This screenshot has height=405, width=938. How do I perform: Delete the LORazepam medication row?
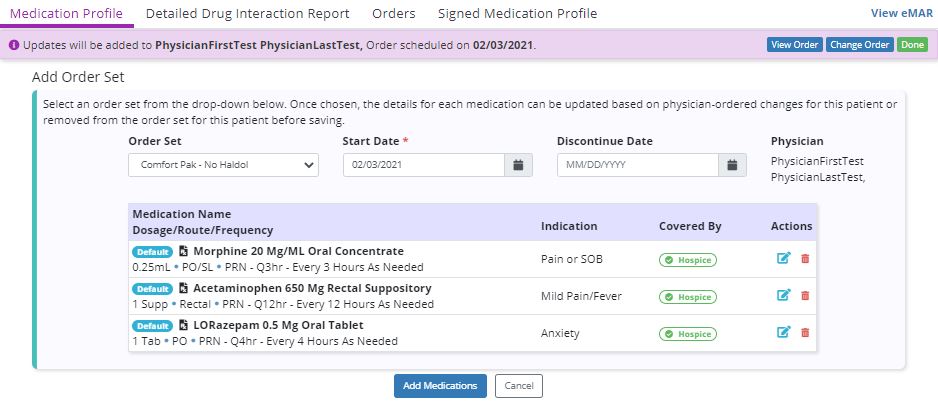805,332
